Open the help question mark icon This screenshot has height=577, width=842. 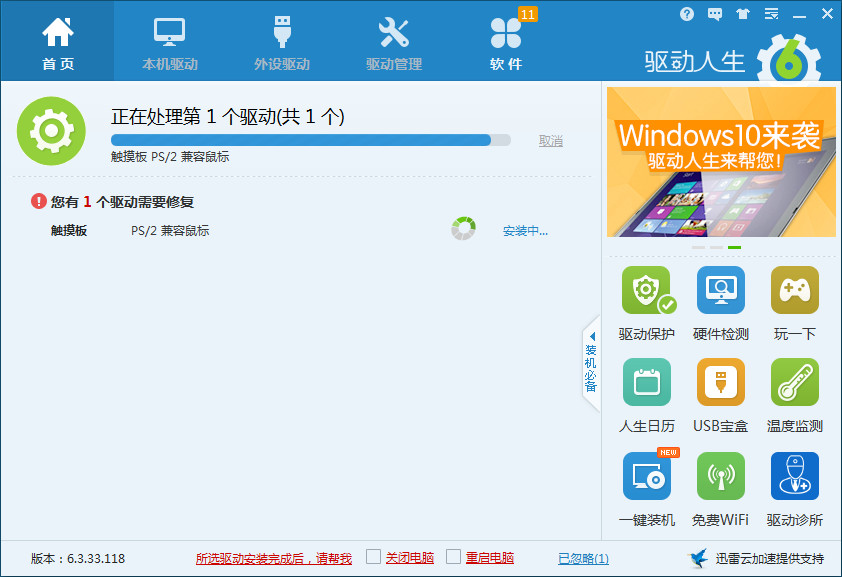pos(687,13)
